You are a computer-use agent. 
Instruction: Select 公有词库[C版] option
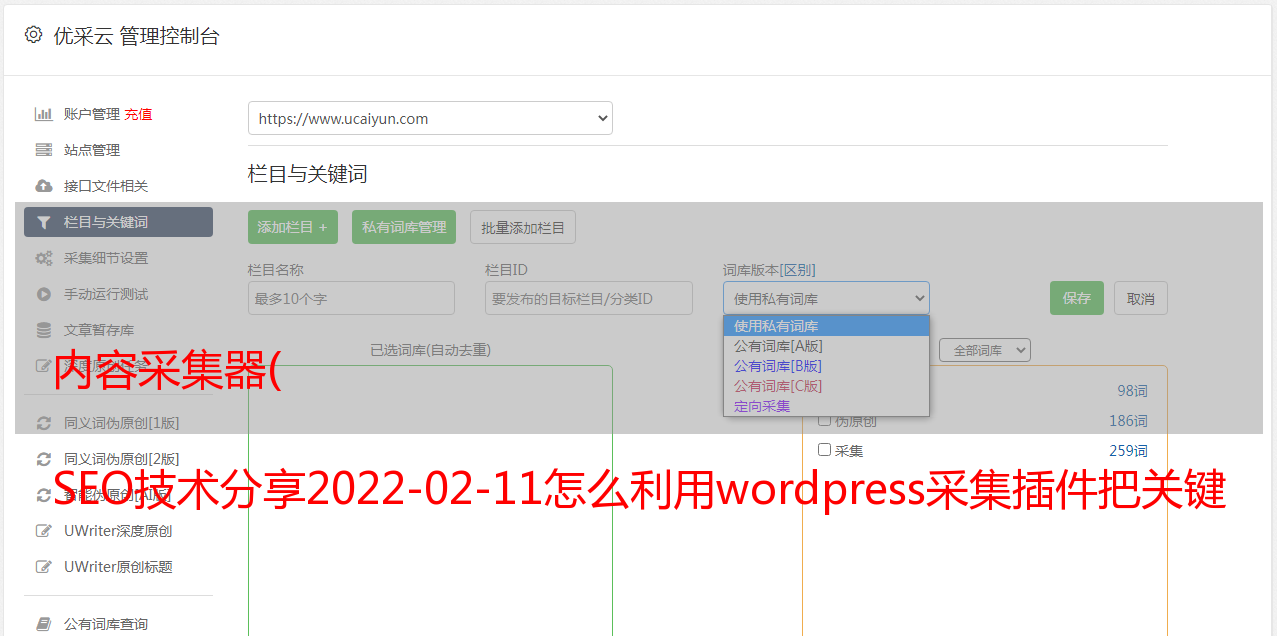tap(826, 386)
